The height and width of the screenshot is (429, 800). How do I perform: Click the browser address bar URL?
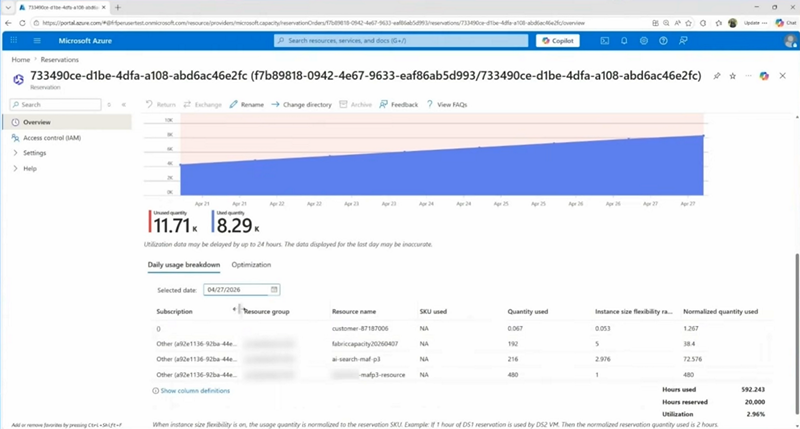(x=313, y=23)
